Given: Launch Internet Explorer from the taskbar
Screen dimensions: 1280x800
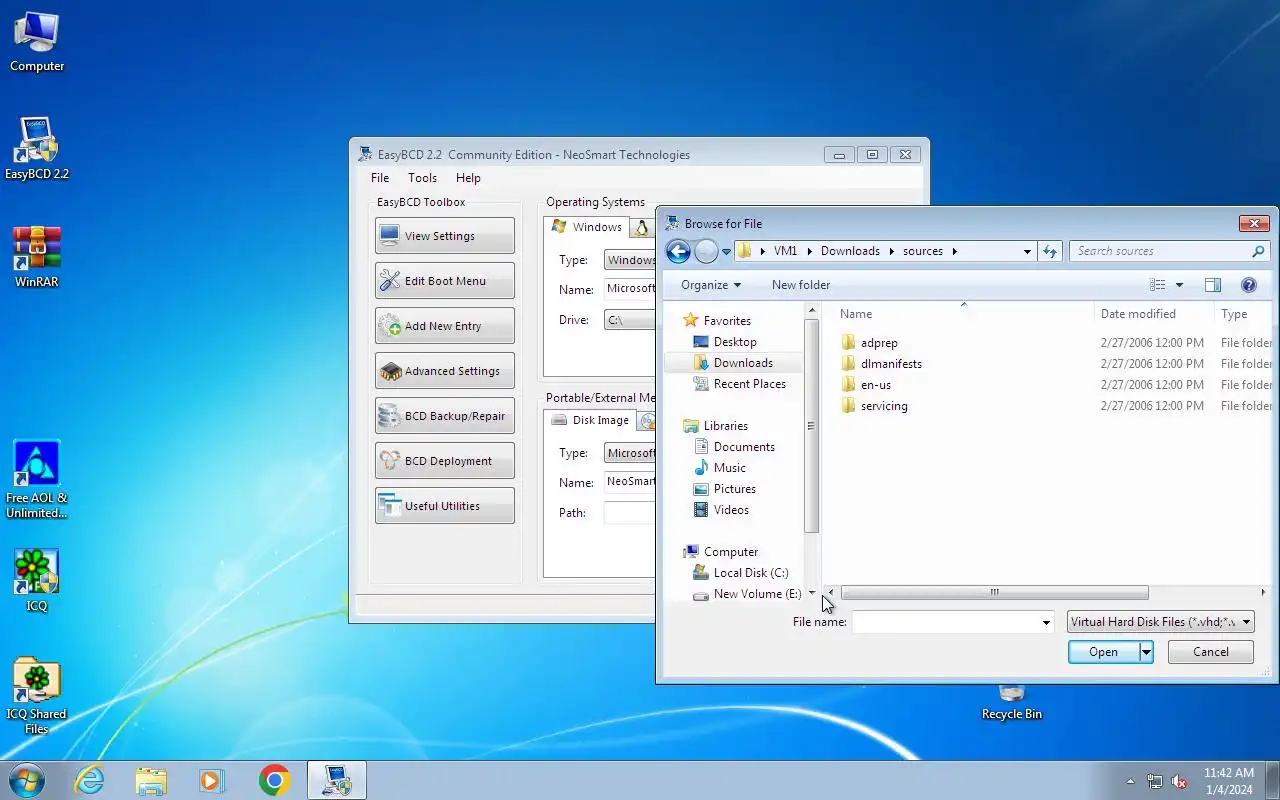Looking at the screenshot, I should (x=90, y=780).
